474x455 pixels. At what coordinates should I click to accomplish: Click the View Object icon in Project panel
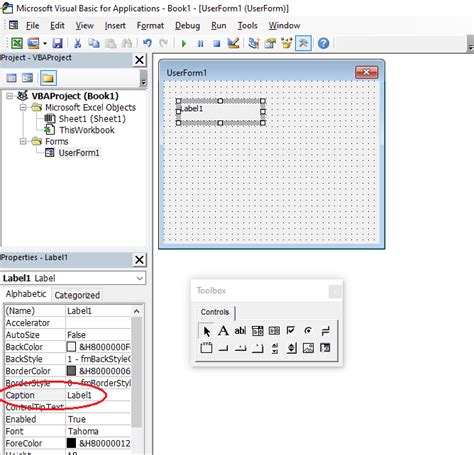[x=27, y=78]
